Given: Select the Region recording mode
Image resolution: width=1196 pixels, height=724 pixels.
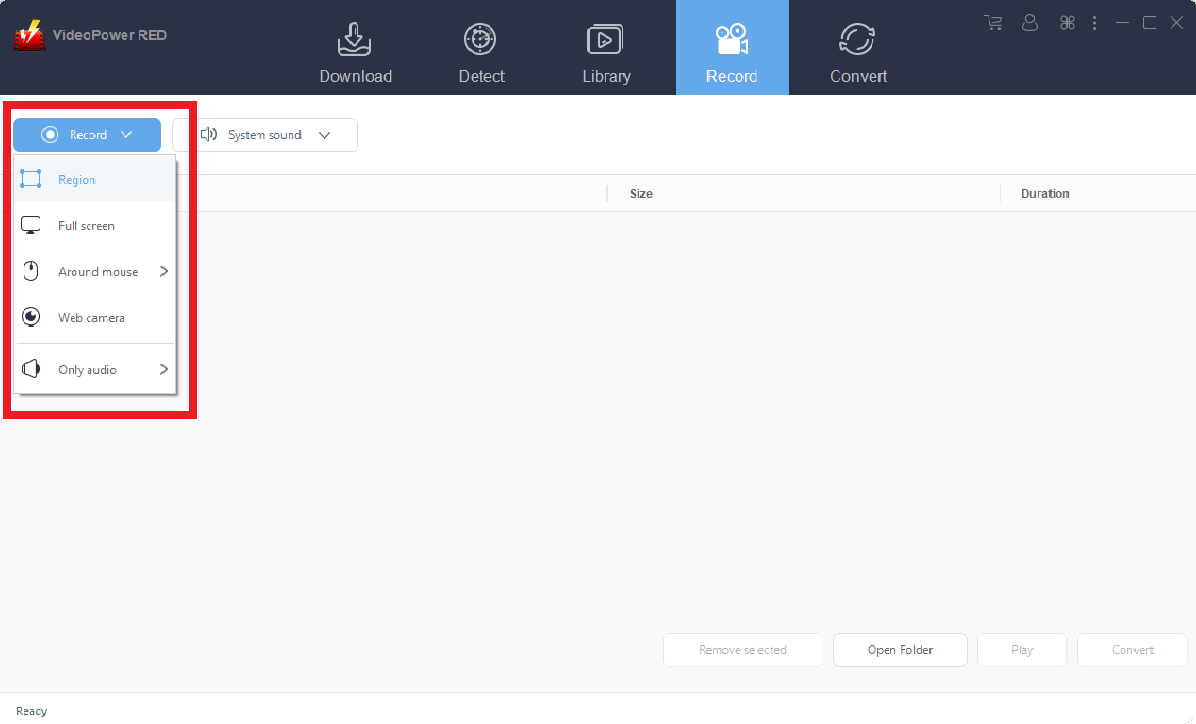Looking at the screenshot, I should (x=75, y=179).
